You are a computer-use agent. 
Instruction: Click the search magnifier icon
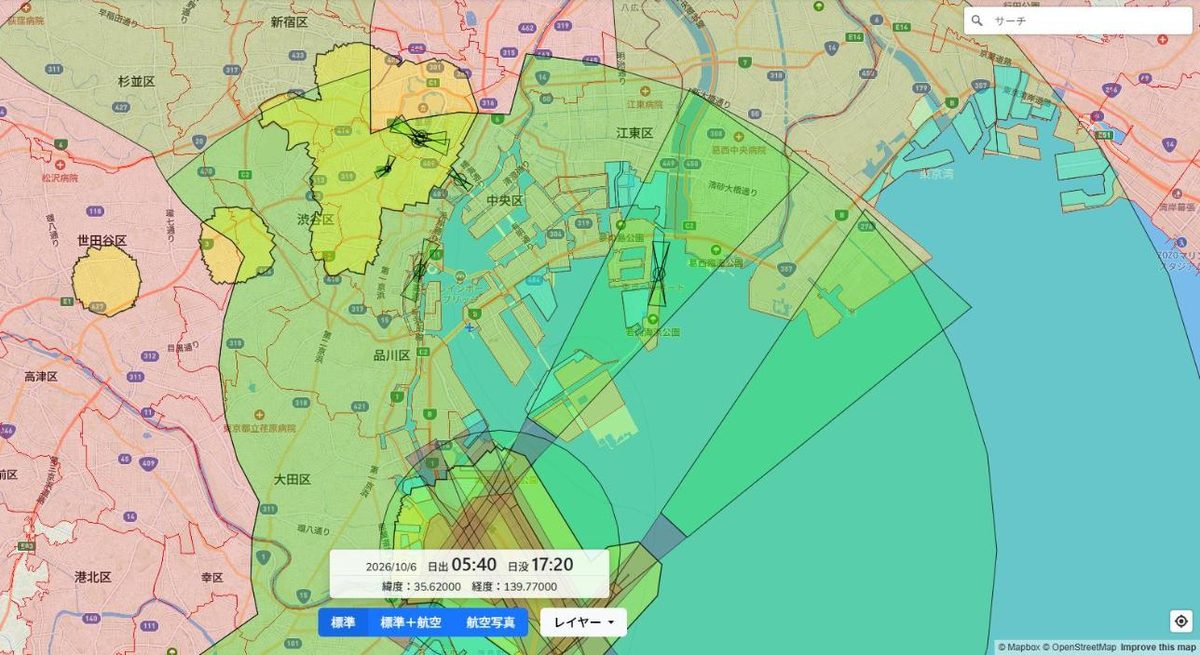(977, 20)
